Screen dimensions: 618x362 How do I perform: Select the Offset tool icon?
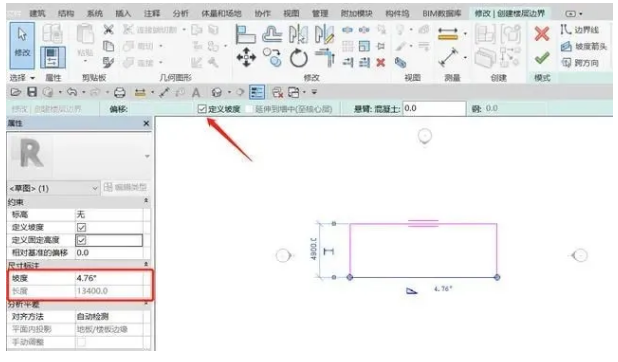click(272, 34)
